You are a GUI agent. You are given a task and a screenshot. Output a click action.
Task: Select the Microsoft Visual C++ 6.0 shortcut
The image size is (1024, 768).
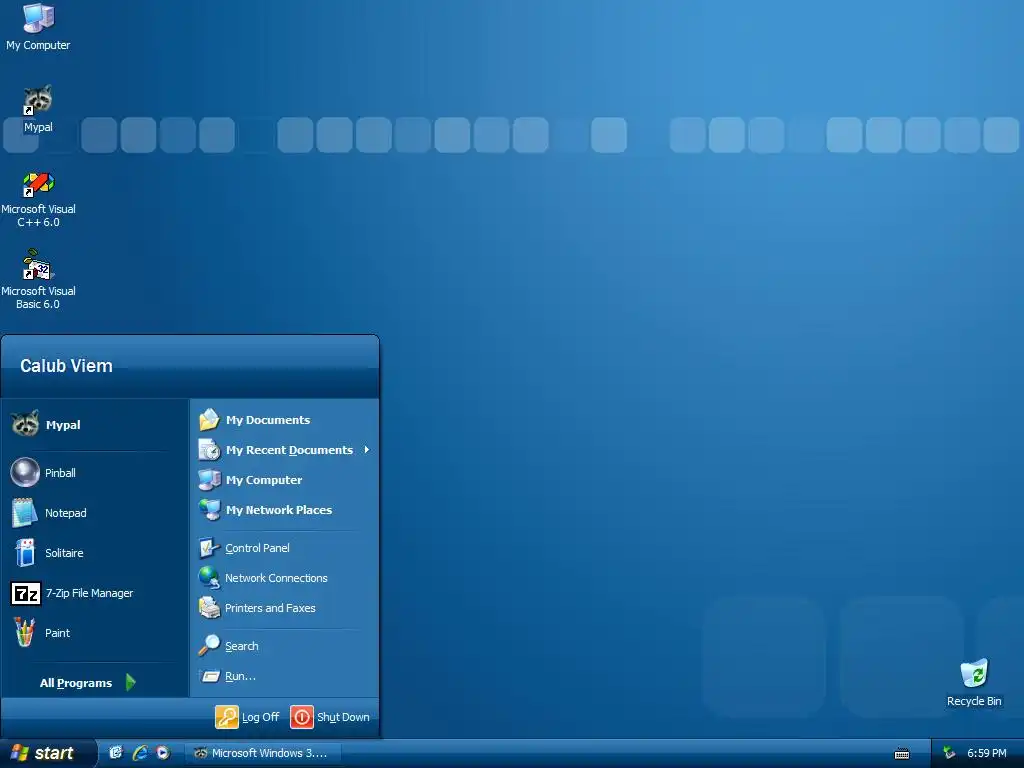[38, 200]
